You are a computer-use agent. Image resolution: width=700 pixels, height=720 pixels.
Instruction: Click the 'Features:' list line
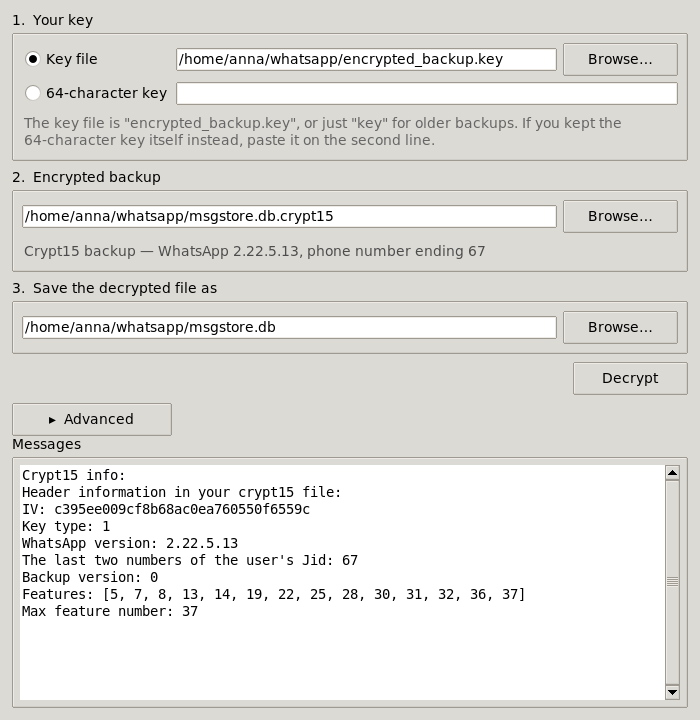273,594
